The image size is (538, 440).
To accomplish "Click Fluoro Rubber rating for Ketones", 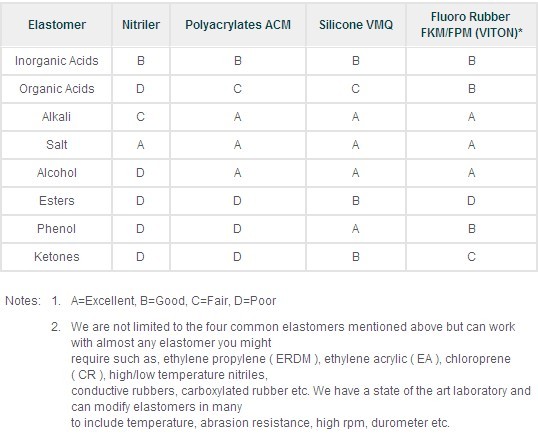I will (471, 257).
